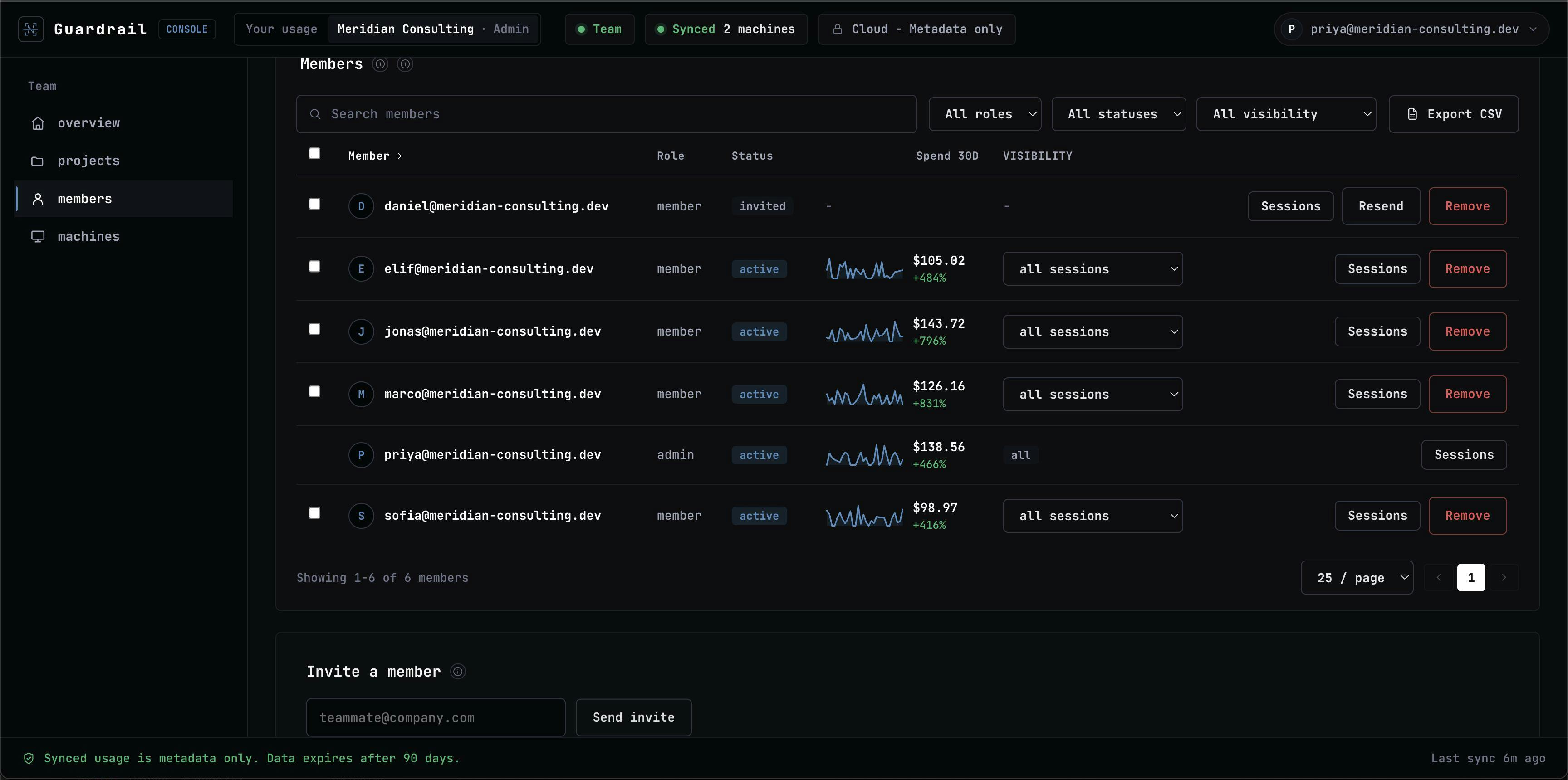
Task: Remove jonas from the team
Action: click(x=1468, y=331)
